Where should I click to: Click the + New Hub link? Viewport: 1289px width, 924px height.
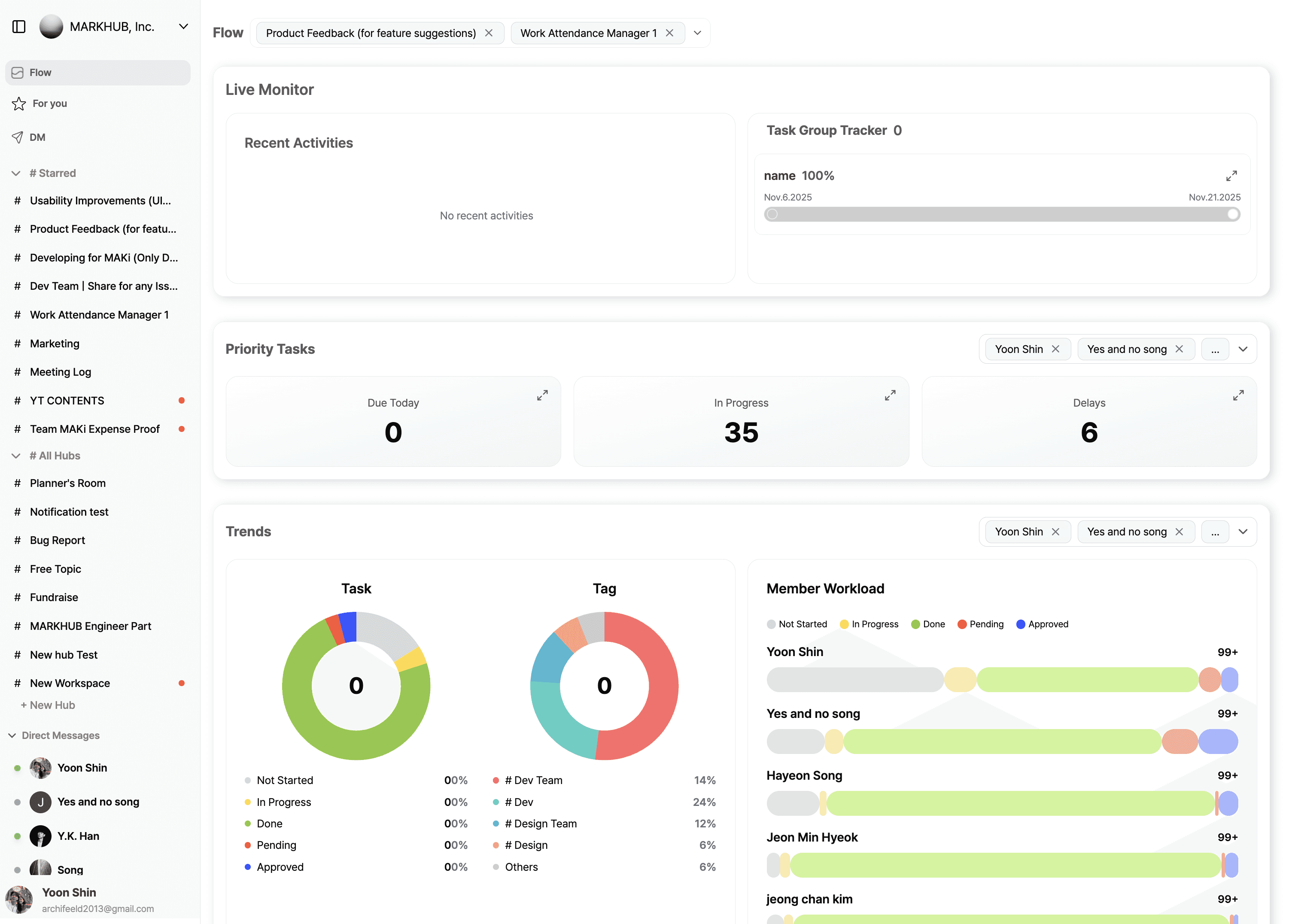[x=49, y=705]
